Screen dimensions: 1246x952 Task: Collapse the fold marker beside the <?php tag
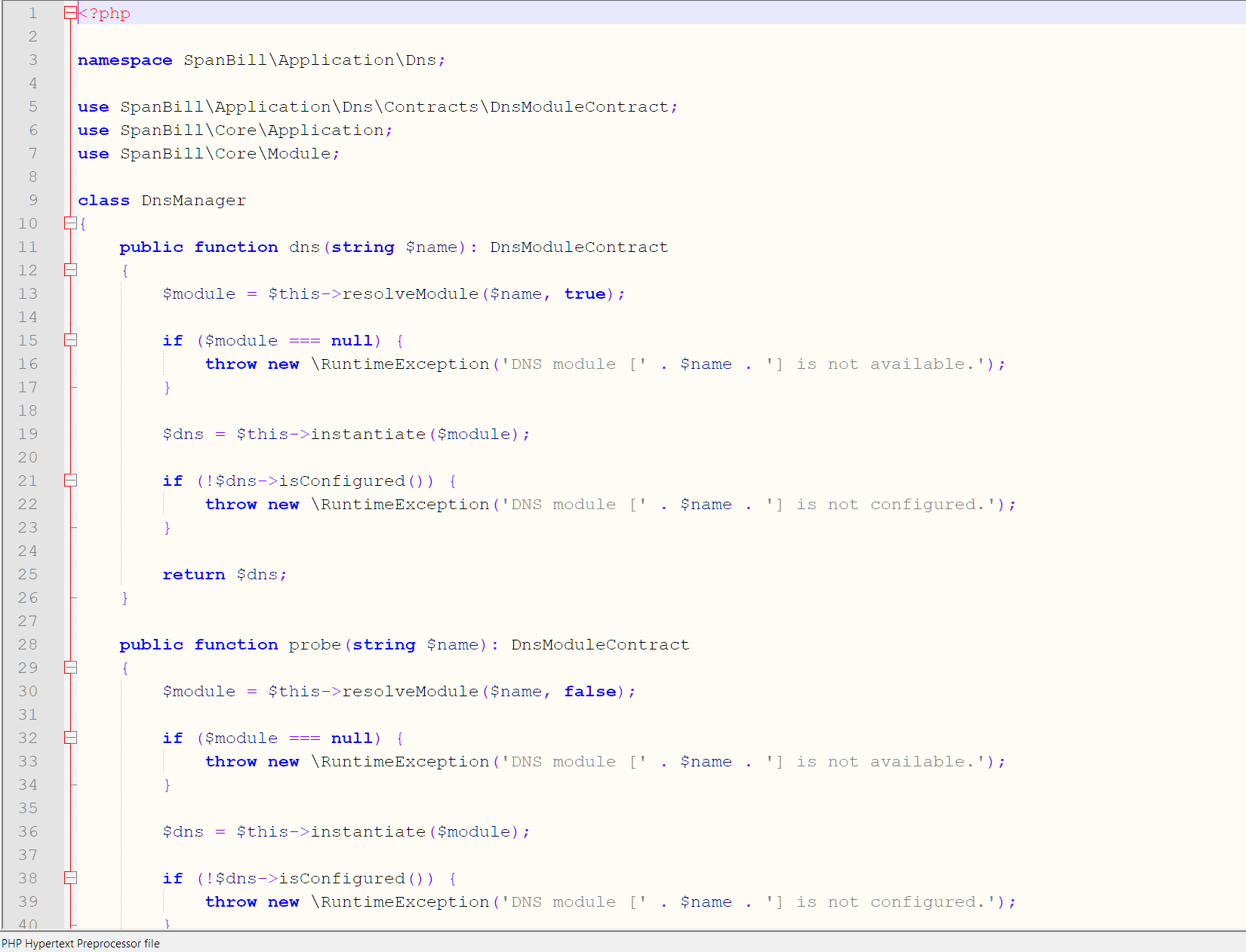(x=70, y=13)
